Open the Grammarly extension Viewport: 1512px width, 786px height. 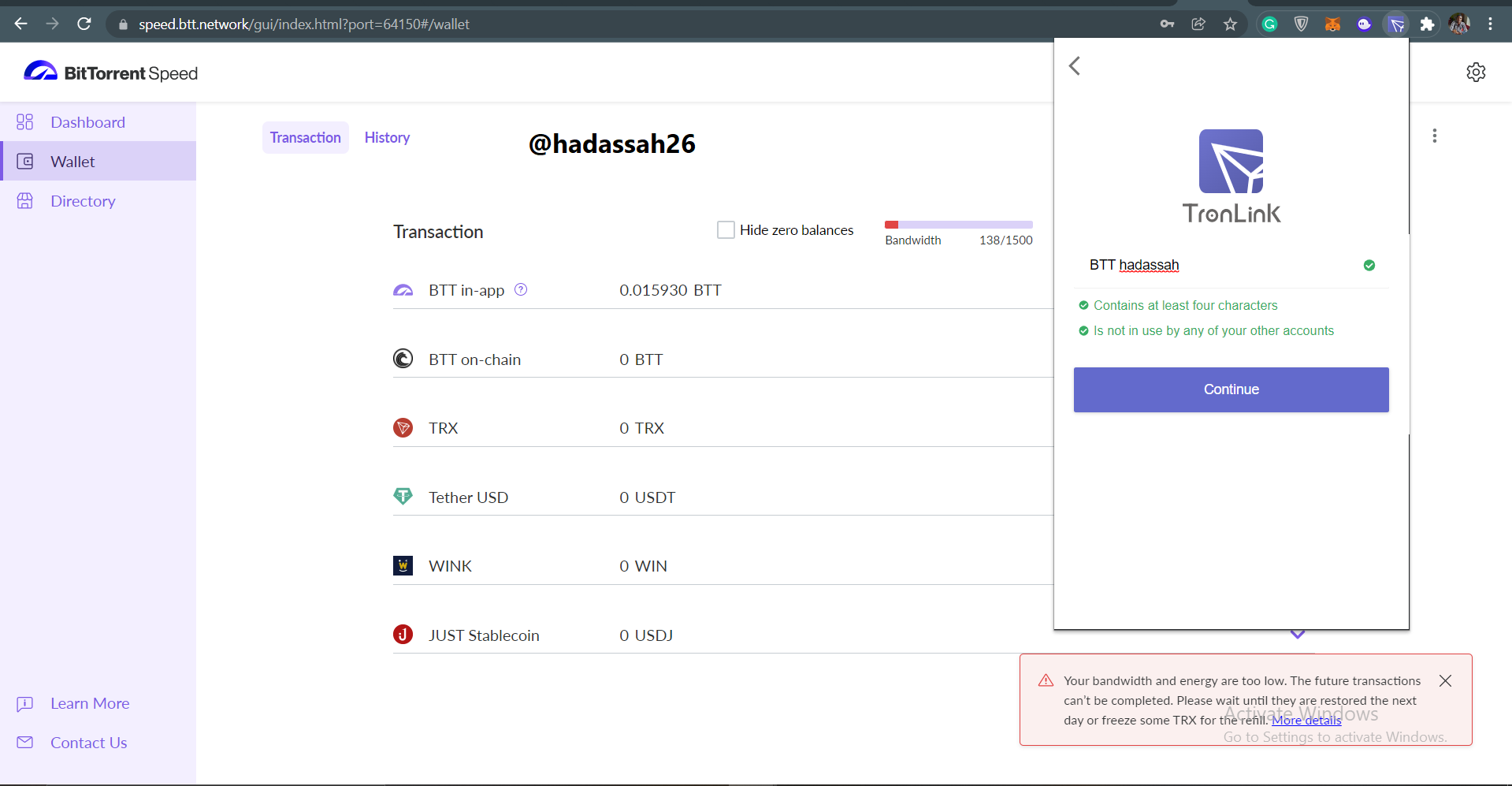click(x=1269, y=24)
